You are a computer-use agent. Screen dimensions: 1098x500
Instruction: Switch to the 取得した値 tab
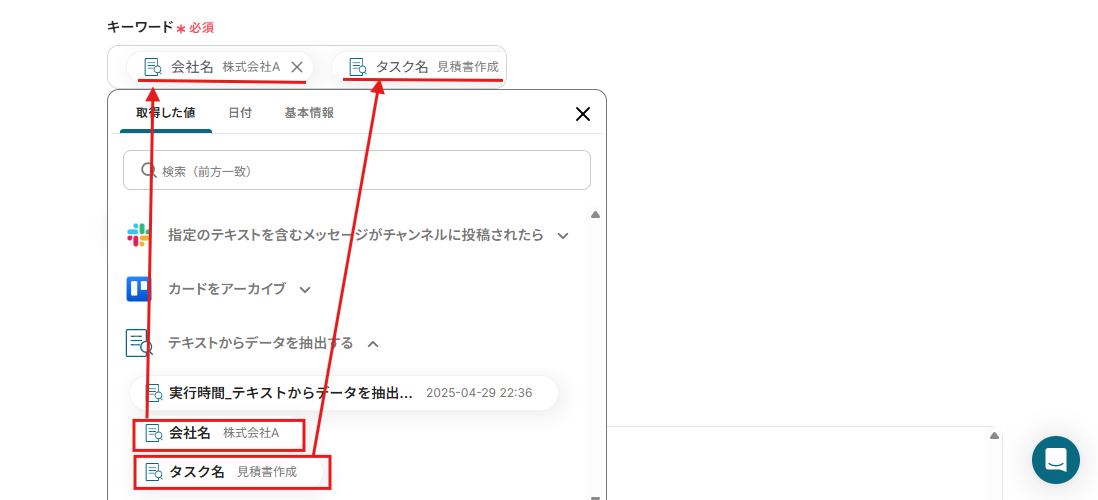[x=166, y=113]
